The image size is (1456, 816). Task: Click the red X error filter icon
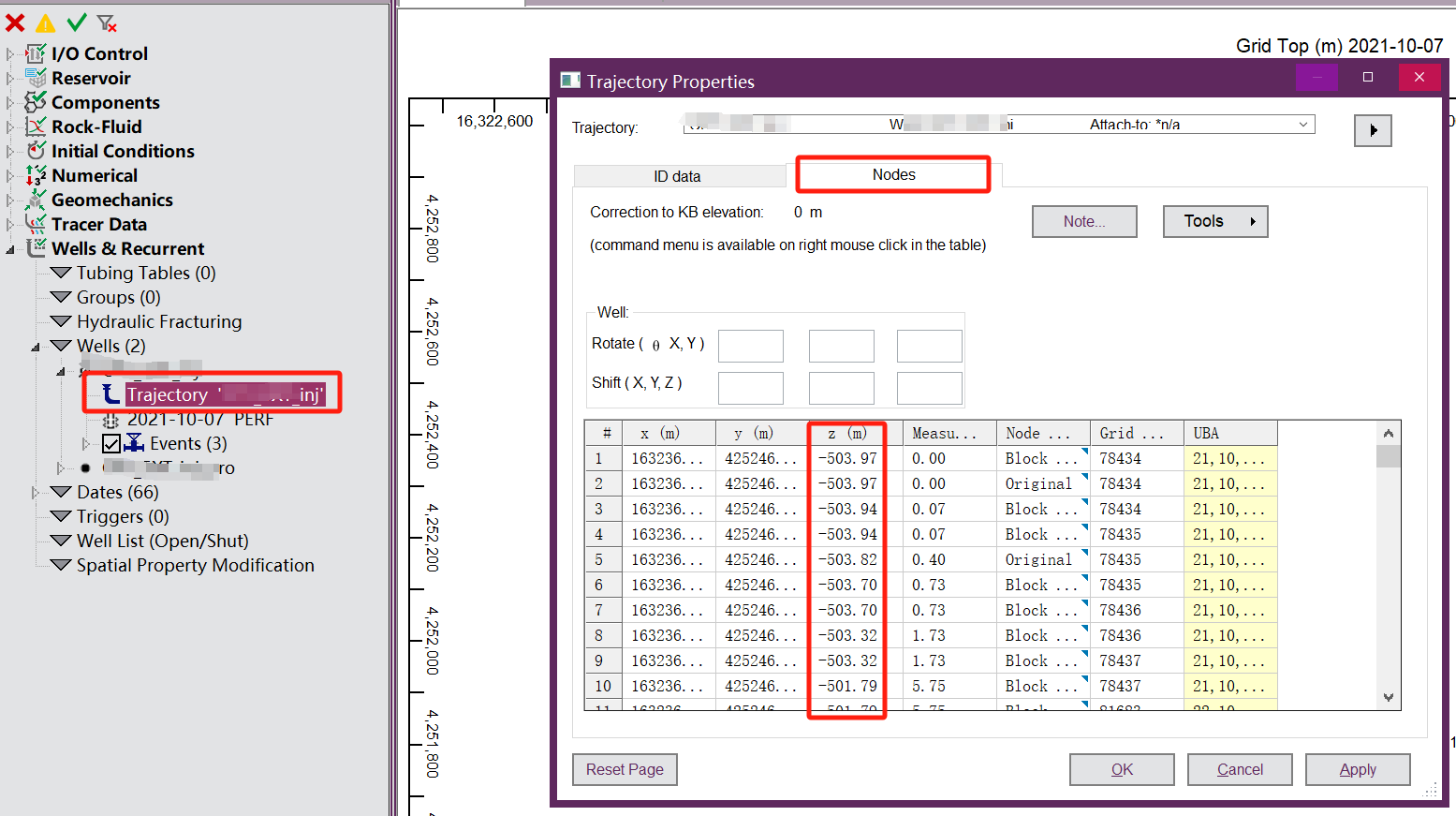[15, 22]
